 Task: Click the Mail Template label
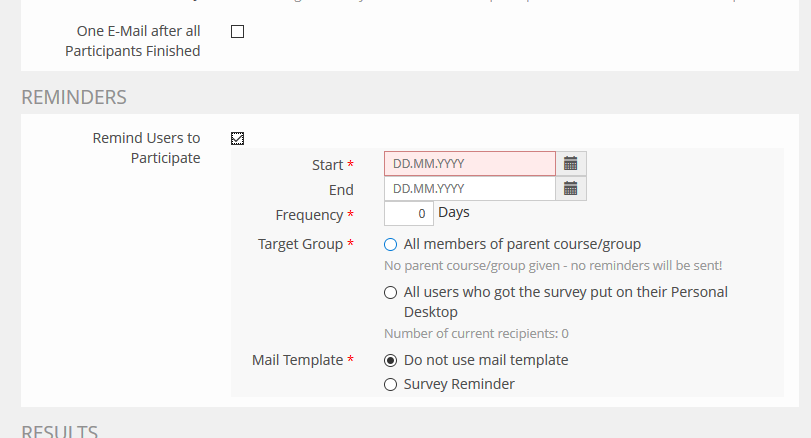297,360
